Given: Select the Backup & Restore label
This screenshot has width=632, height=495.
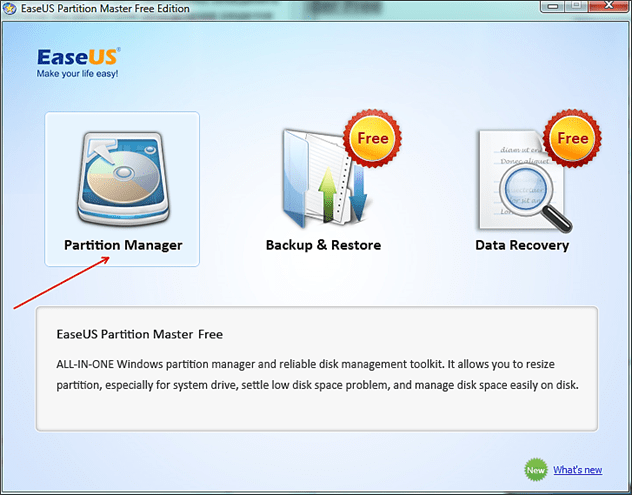Looking at the screenshot, I should click(x=323, y=245).
